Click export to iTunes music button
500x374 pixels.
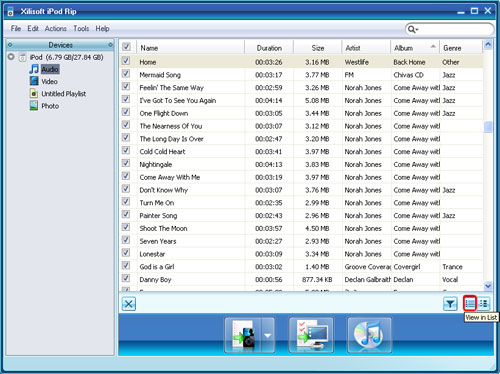(x=369, y=335)
